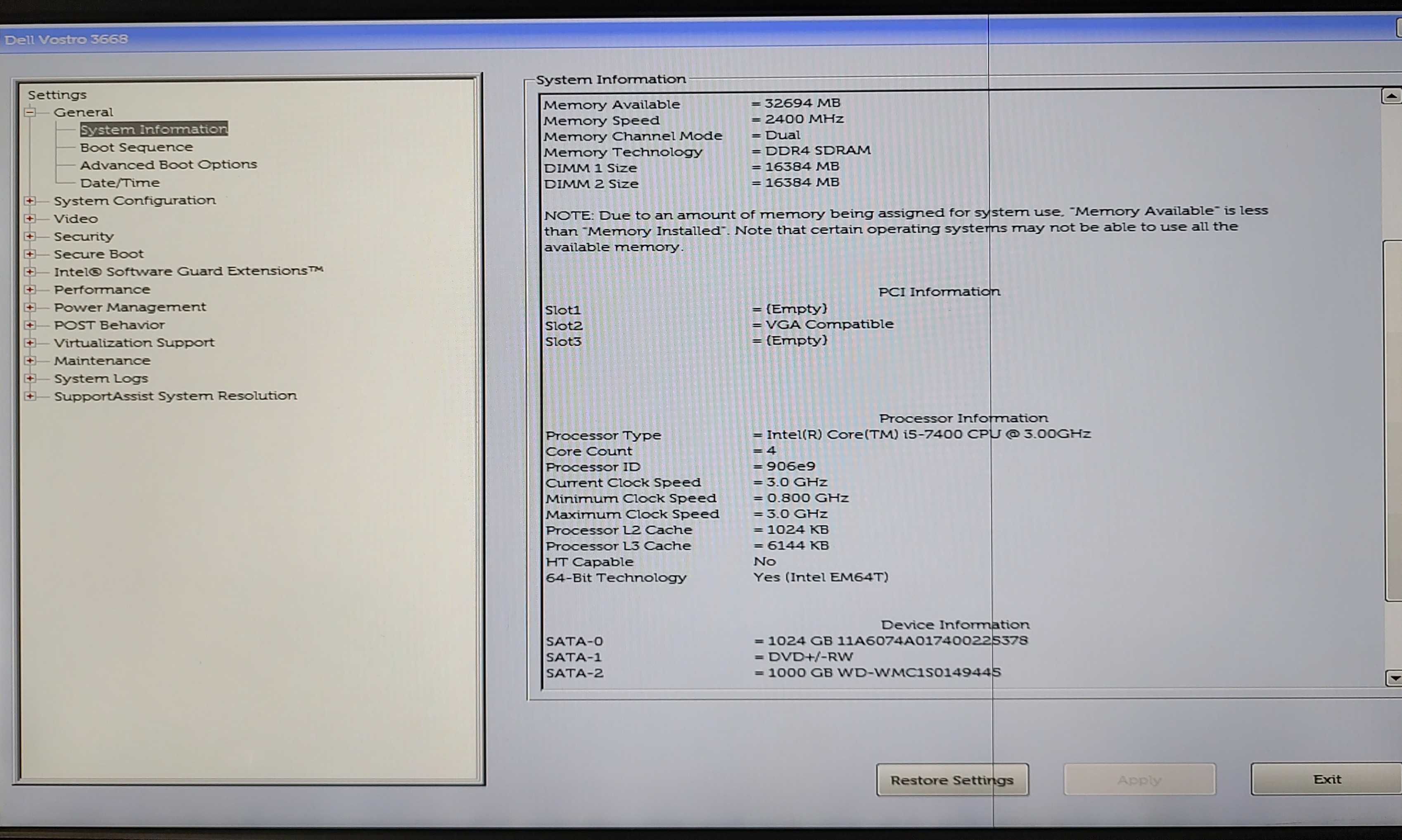Expand the Power Management node
The image size is (1402, 840).
coord(30,307)
